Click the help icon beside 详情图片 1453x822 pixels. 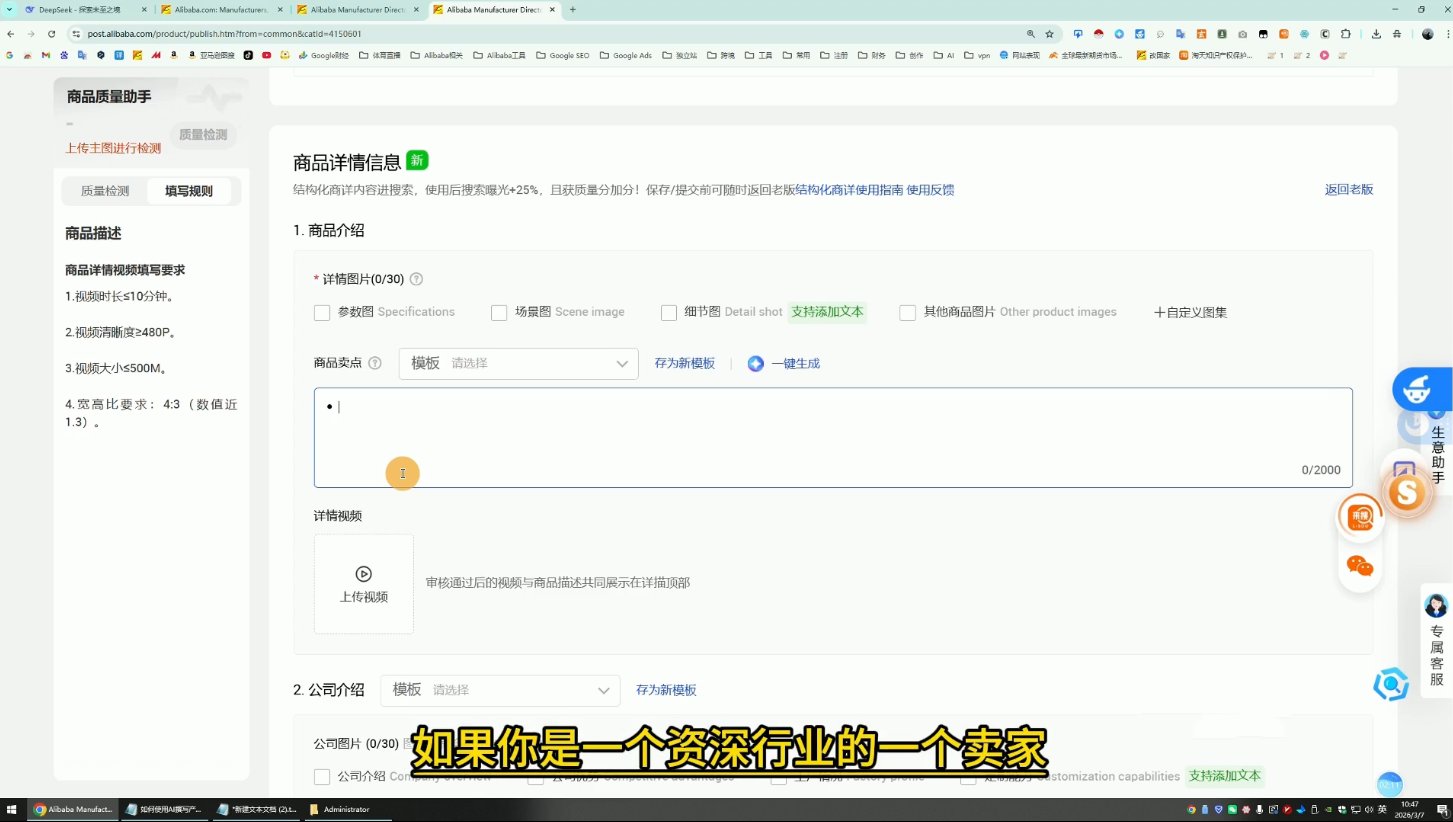click(x=416, y=279)
